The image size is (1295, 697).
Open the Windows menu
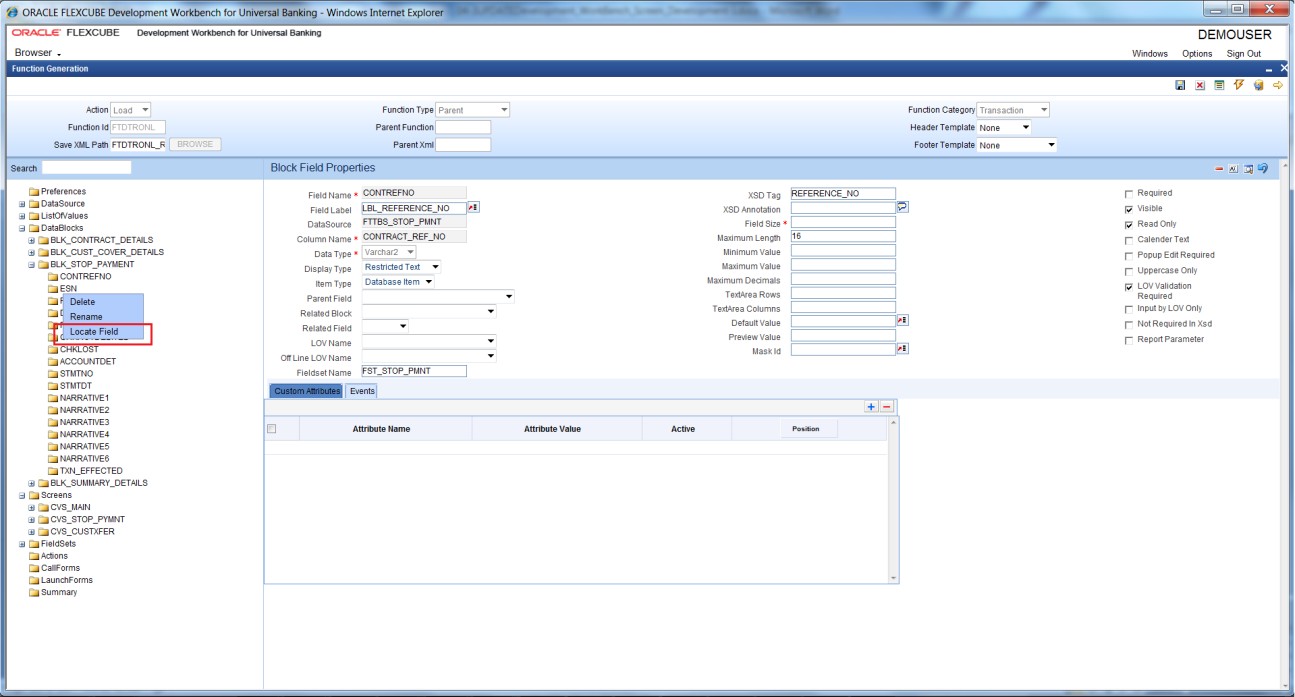(x=1150, y=54)
